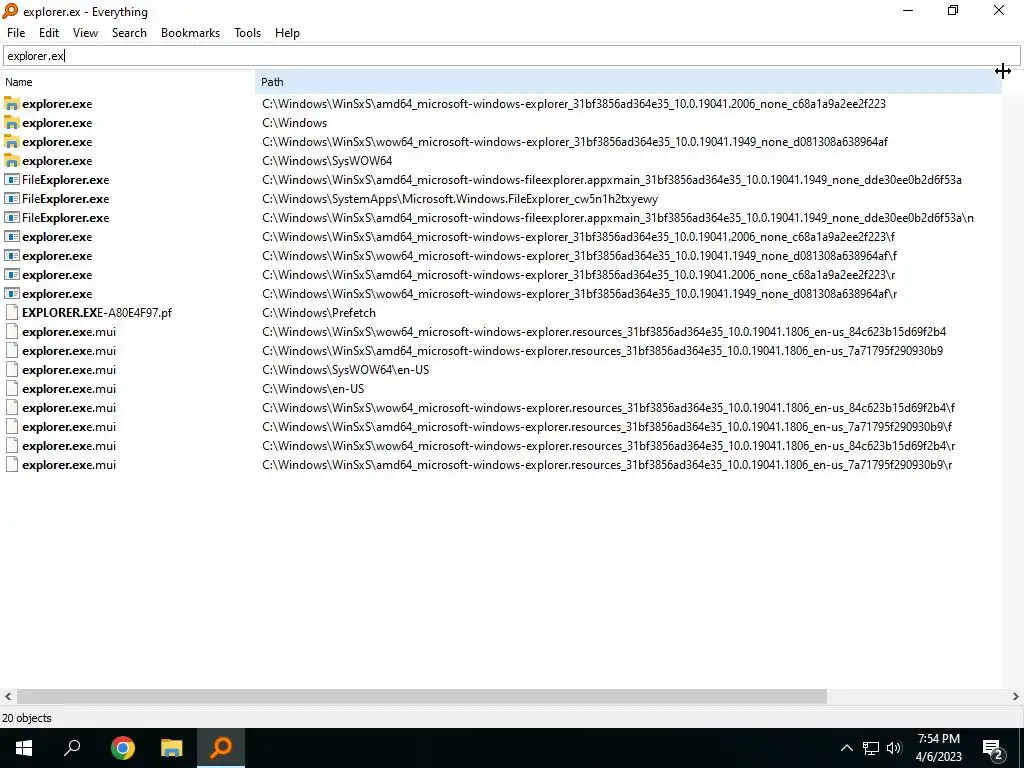Select path ending in c68a1a9a2ee2f223\f
Image resolution: width=1024 pixels, height=768 pixels.
click(578, 236)
